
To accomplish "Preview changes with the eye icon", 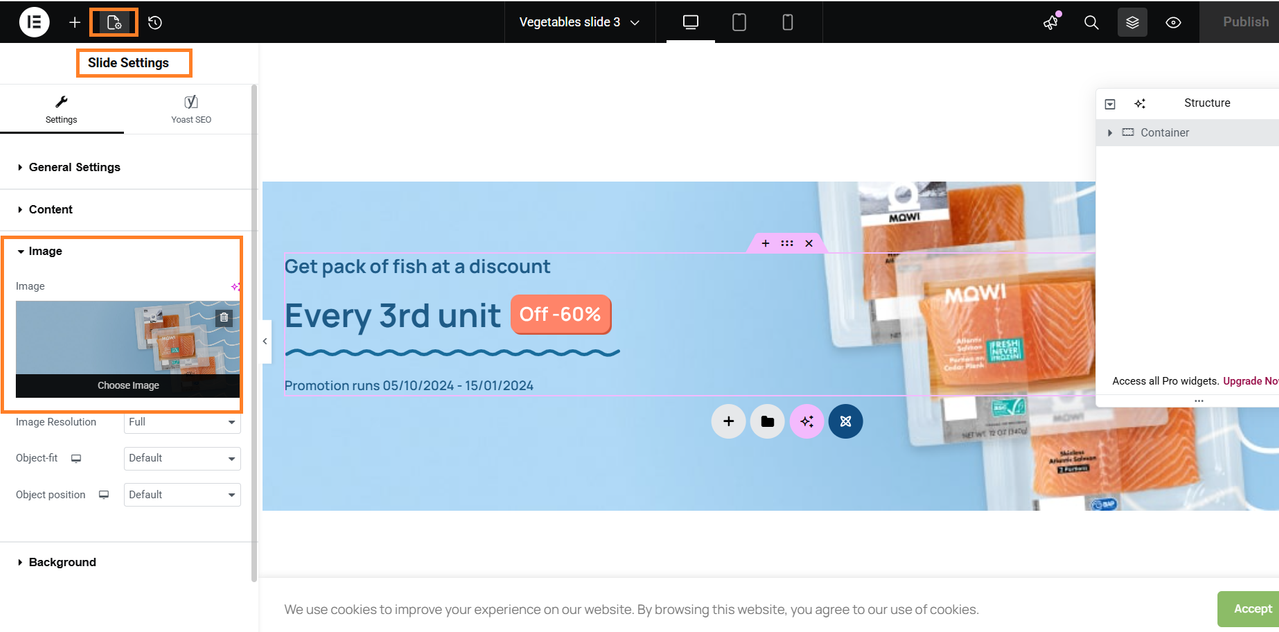I will coord(1173,22).
